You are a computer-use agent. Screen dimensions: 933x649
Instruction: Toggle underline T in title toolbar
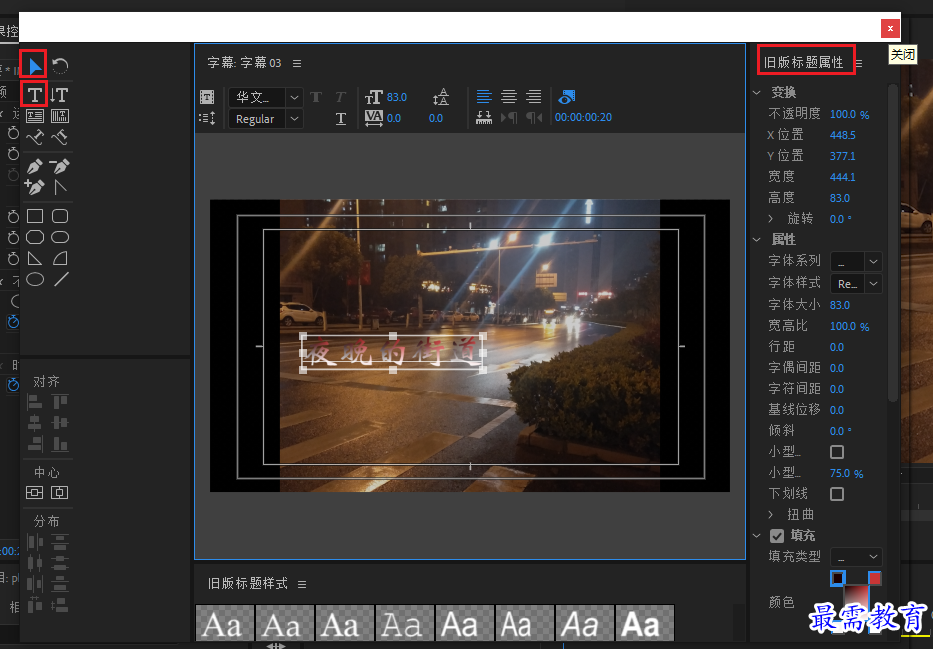tap(341, 118)
